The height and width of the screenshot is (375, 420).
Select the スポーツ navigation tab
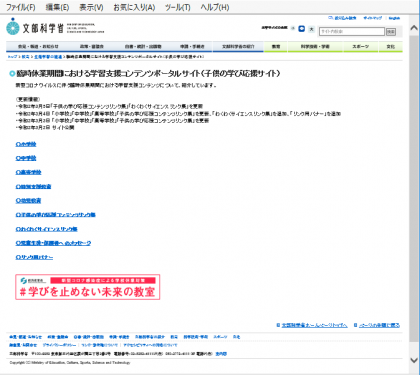361,47
